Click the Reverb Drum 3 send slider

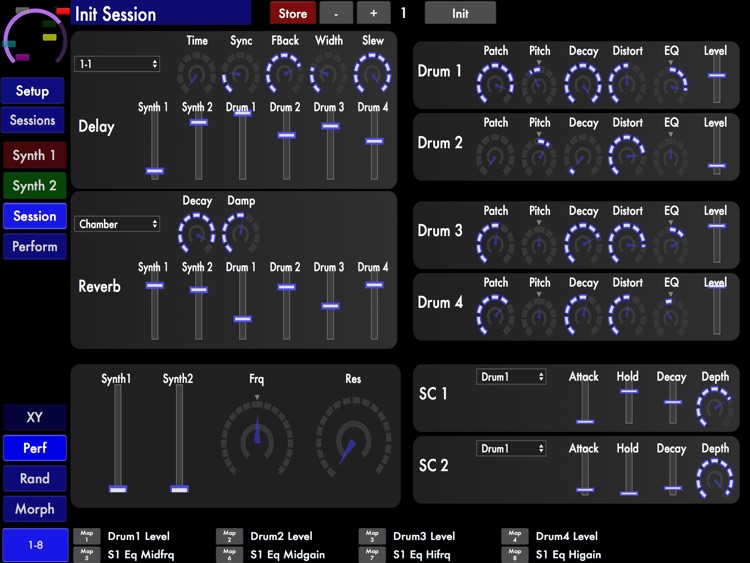(x=330, y=306)
